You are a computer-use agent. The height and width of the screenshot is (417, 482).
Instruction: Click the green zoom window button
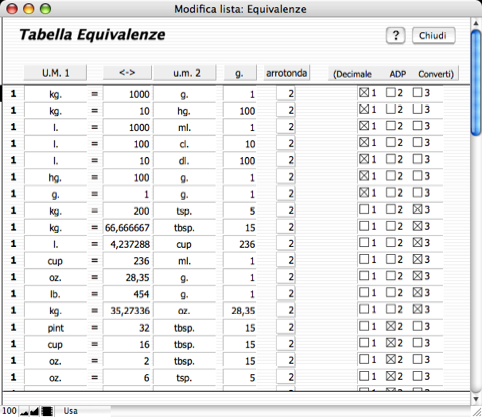tap(45, 9)
